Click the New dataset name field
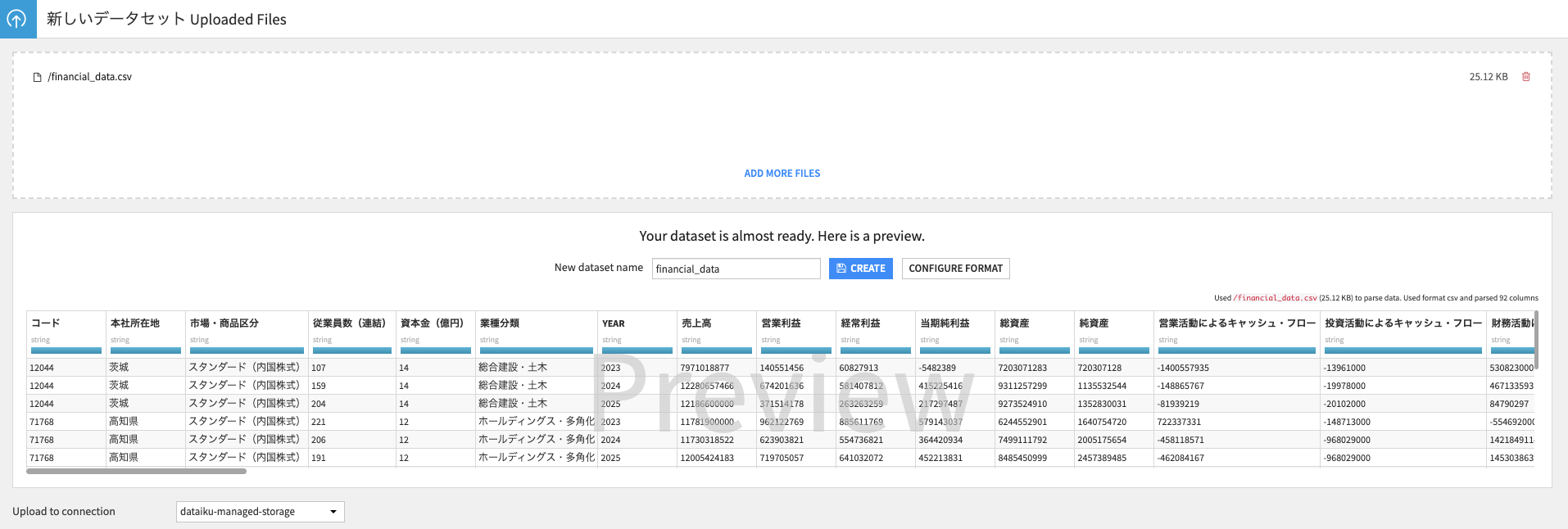Viewport: 1568px width, 529px height. tap(736, 269)
